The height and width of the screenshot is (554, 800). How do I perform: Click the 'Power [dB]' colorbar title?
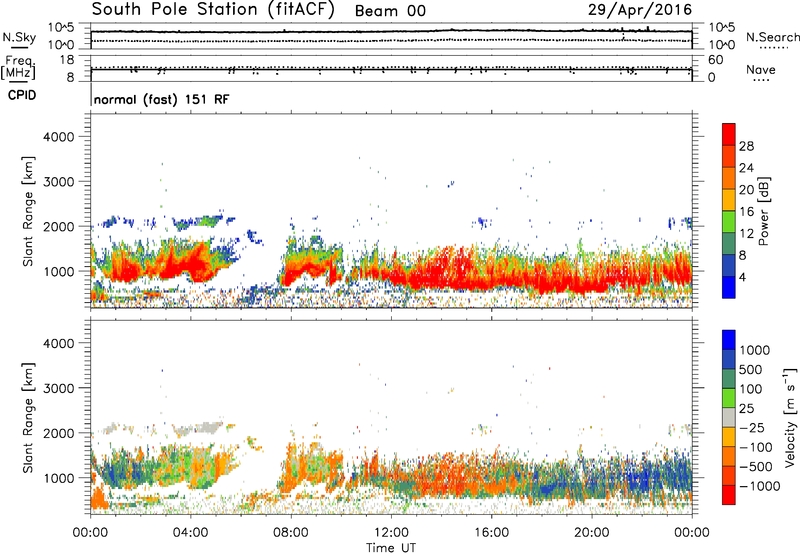pyautogui.click(x=764, y=211)
